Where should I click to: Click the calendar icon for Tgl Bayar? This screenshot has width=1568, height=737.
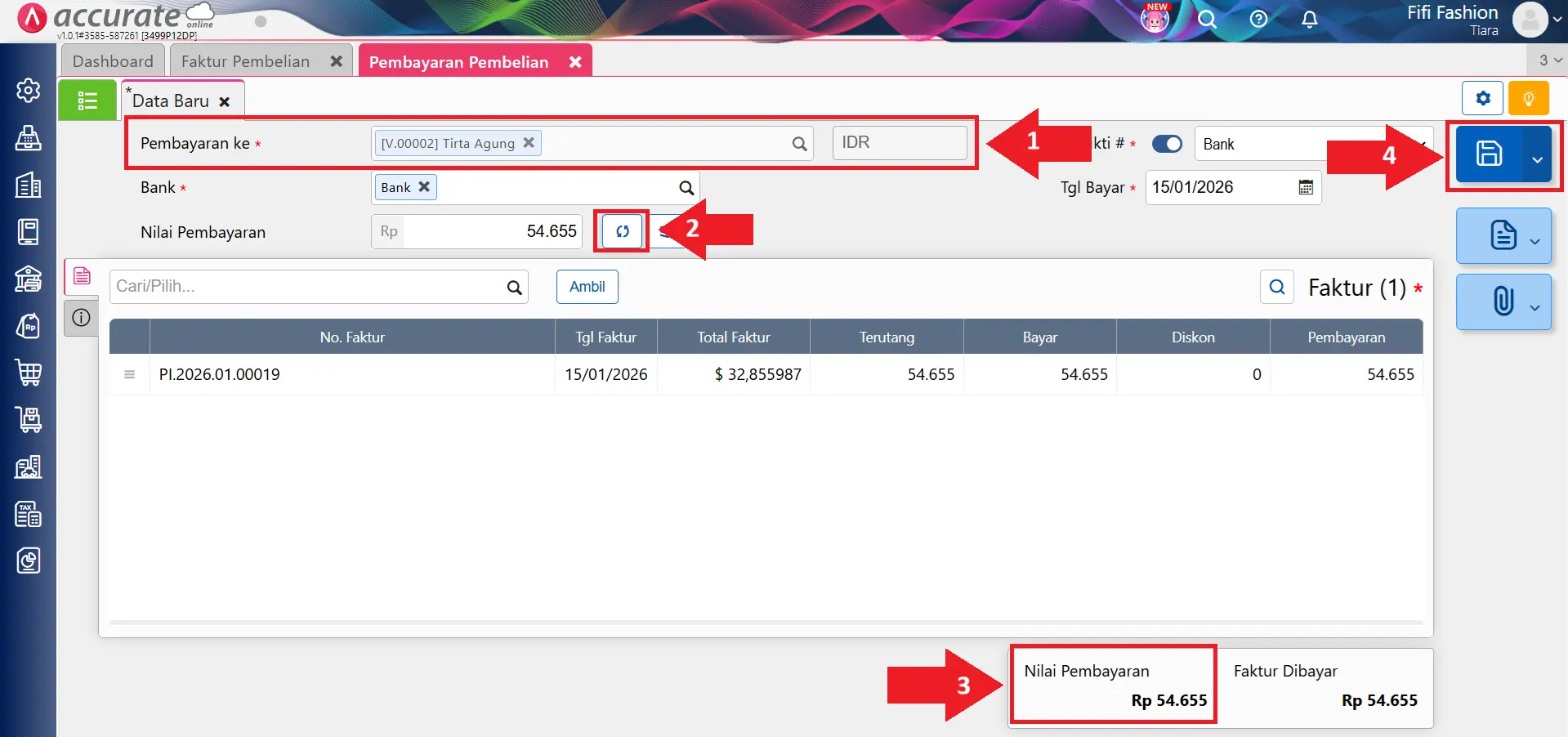click(1306, 187)
